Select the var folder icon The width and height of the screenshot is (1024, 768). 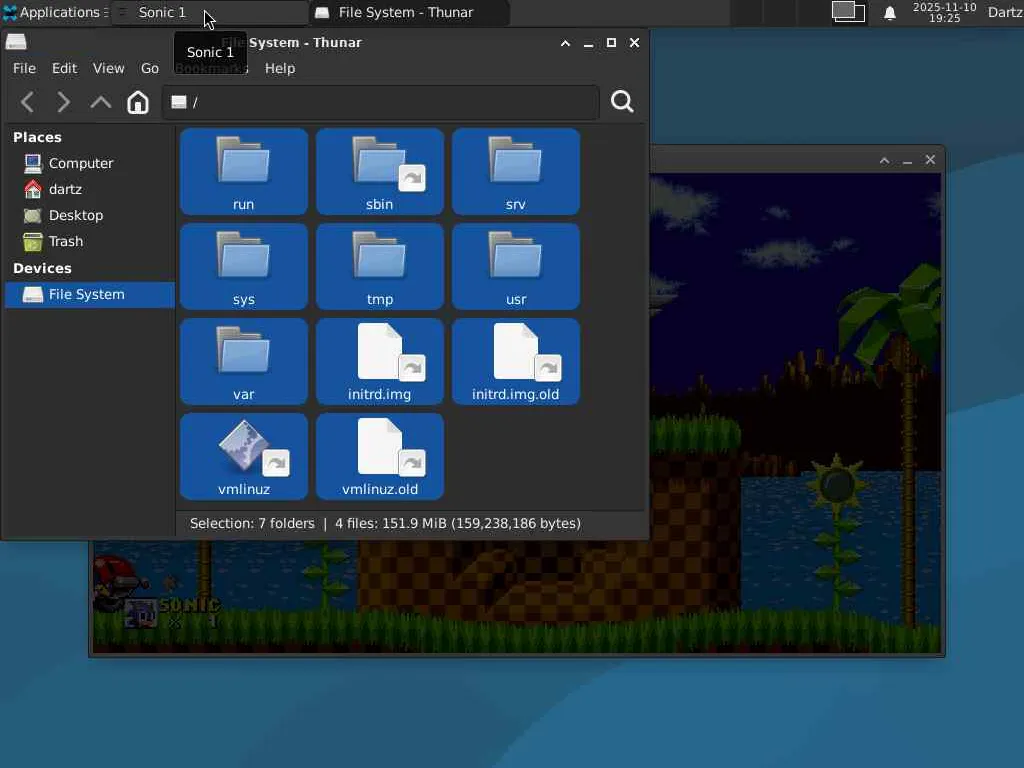pos(244,351)
